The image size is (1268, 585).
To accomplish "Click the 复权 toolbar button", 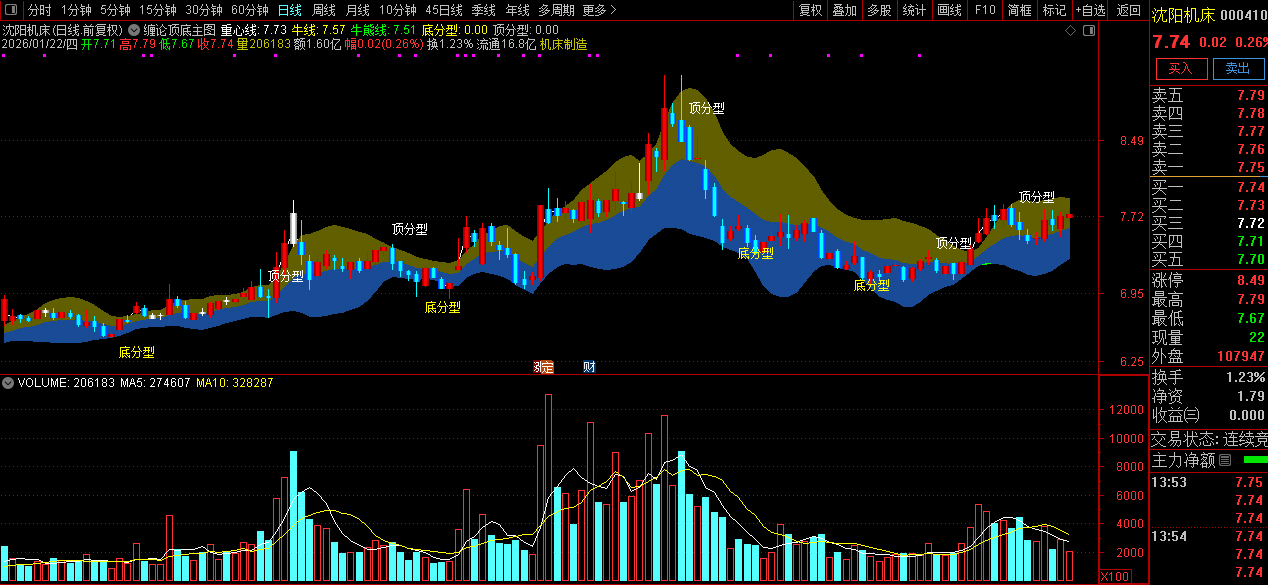I will pyautogui.click(x=811, y=10).
